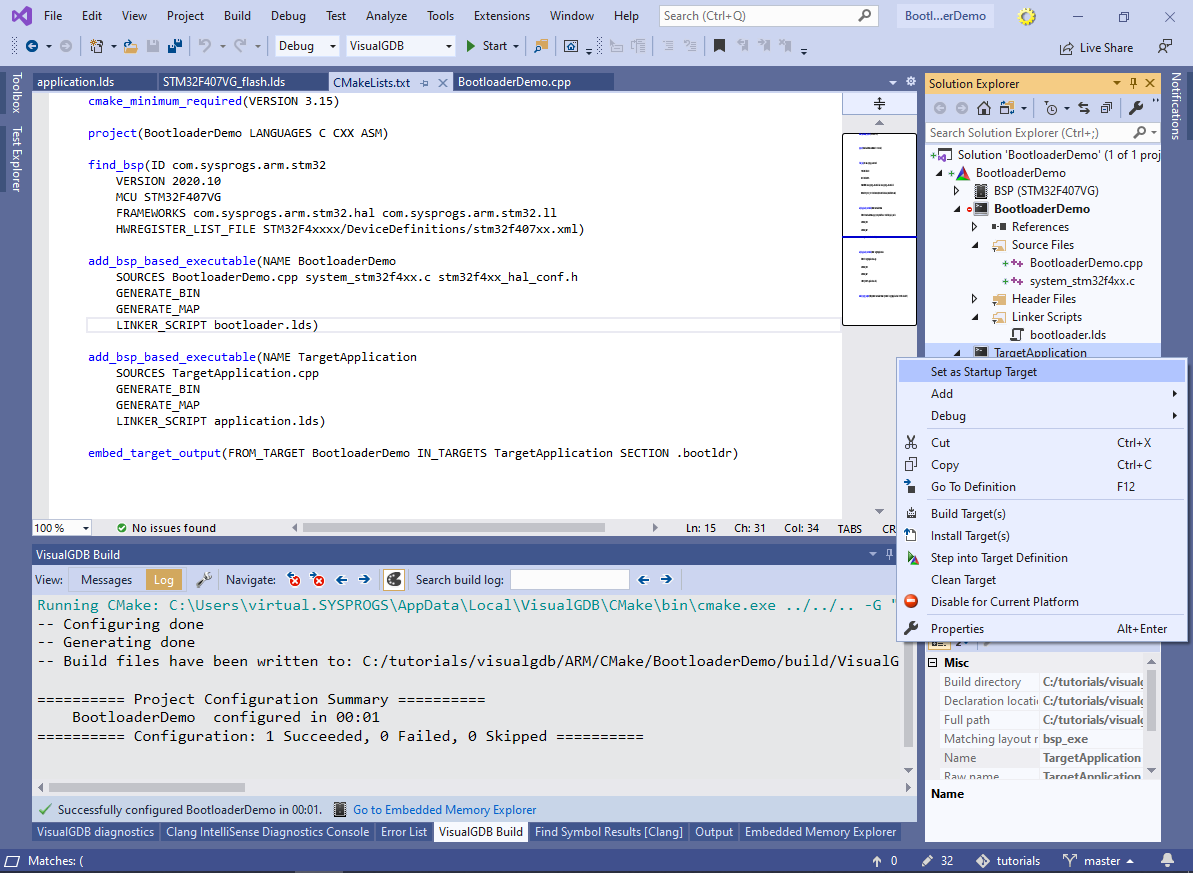Click the feedback icon next to Live Share

point(1165,47)
